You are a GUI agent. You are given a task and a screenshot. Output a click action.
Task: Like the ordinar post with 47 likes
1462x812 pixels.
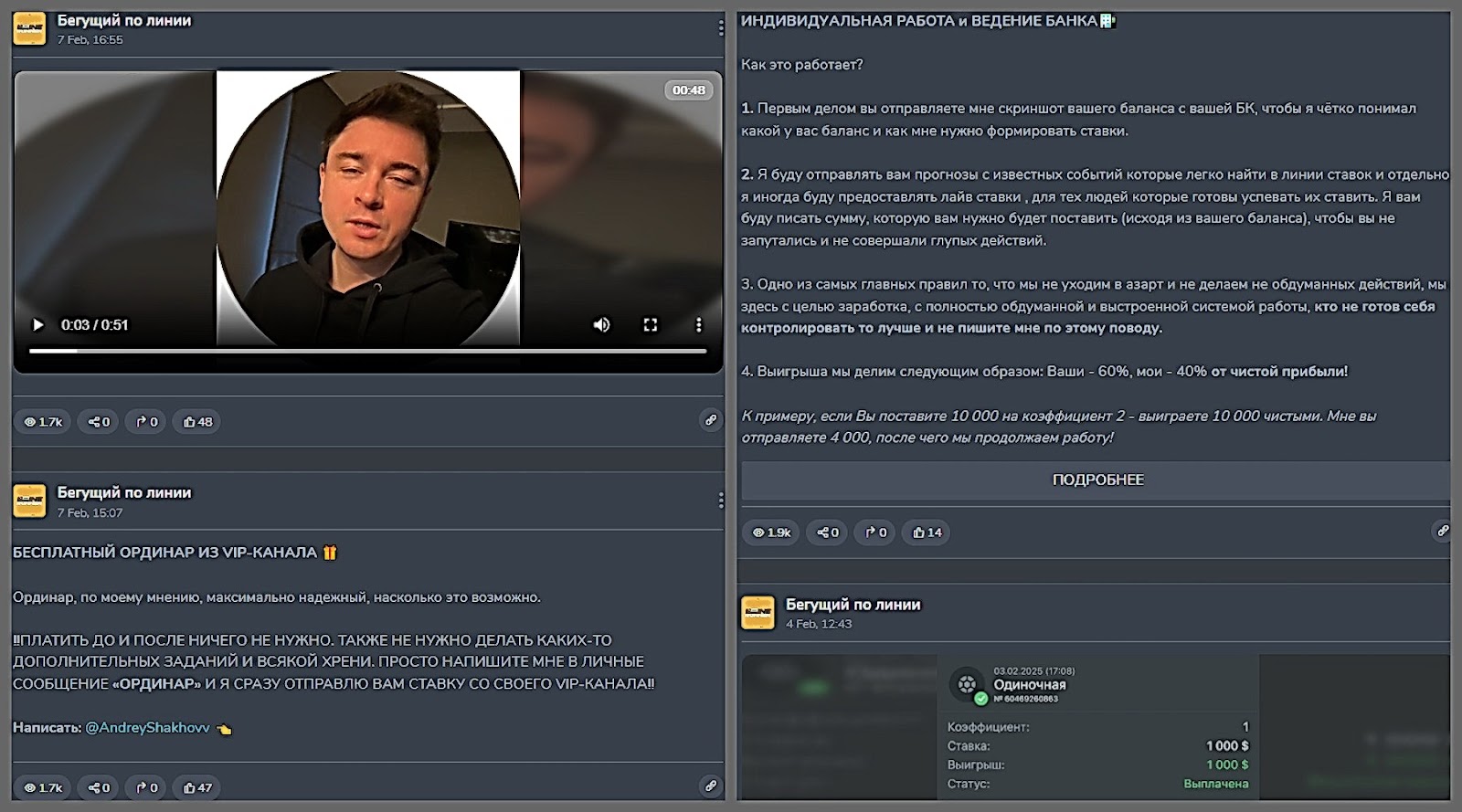(x=197, y=787)
